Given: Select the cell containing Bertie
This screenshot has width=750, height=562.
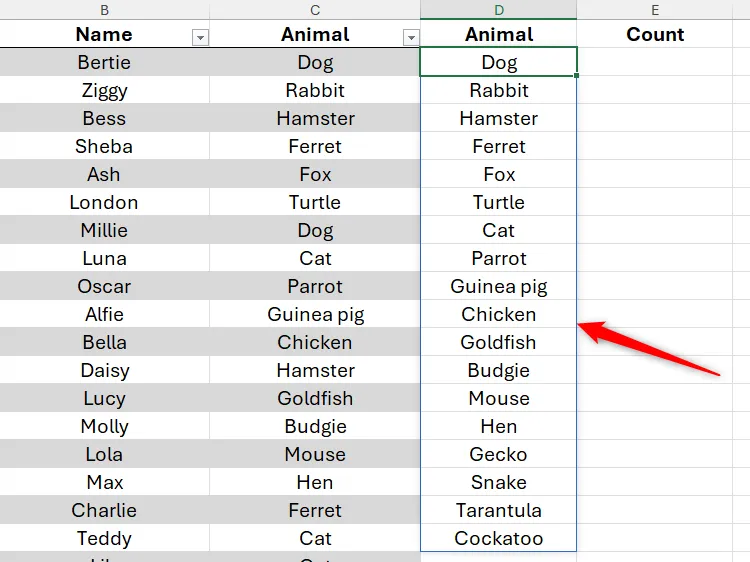Looking at the screenshot, I should click(x=104, y=62).
